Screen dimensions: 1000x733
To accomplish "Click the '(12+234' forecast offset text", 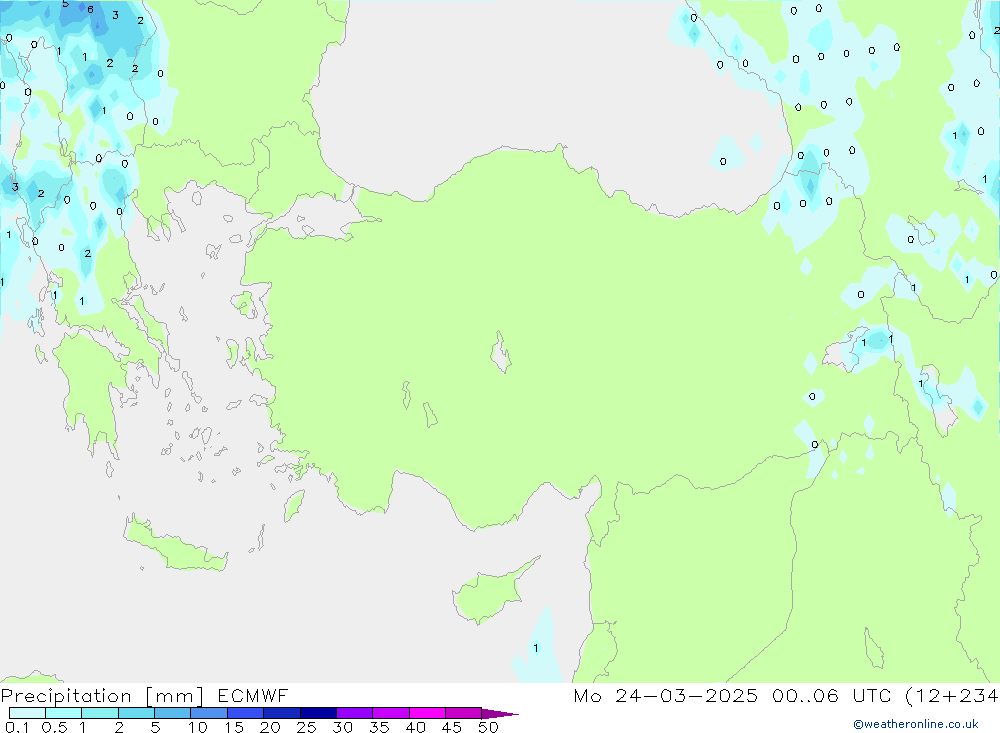I will coord(952,695).
